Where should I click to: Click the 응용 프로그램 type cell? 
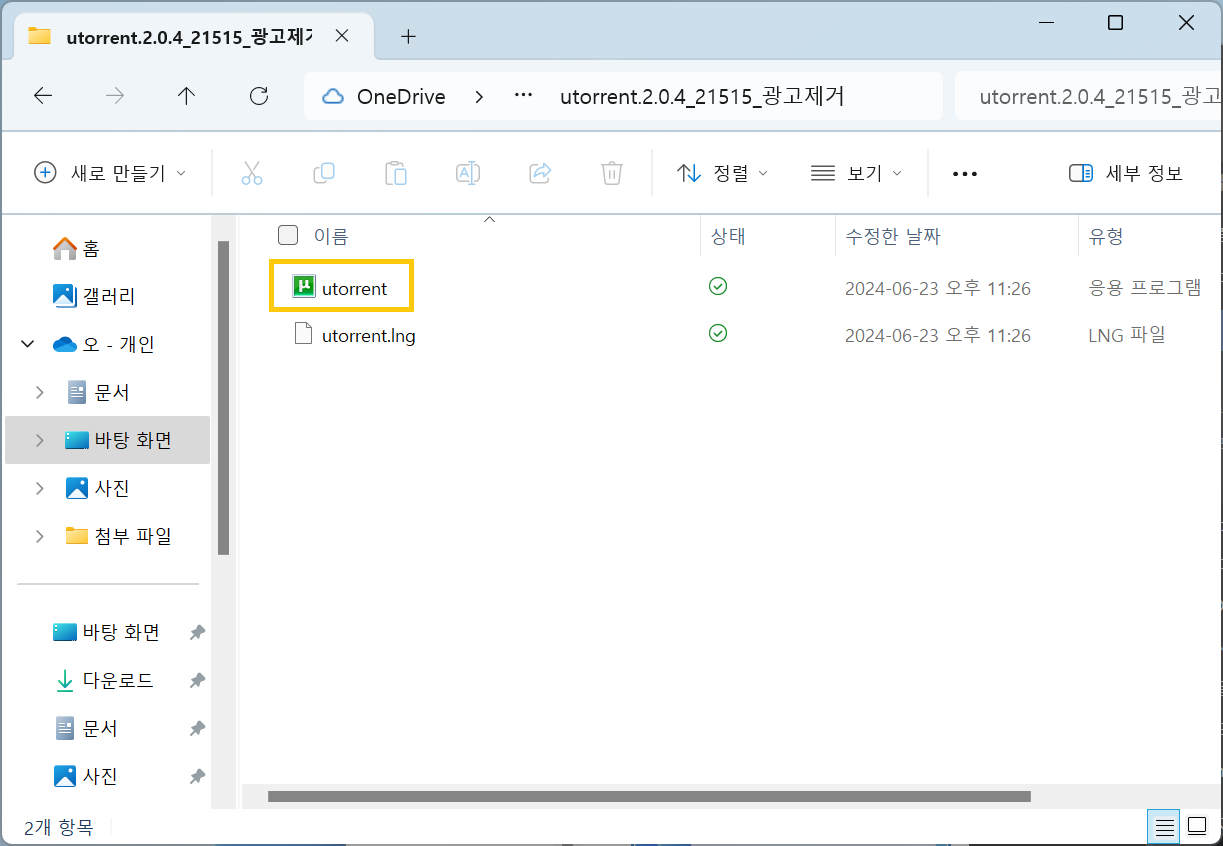pyautogui.click(x=1144, y=288)
